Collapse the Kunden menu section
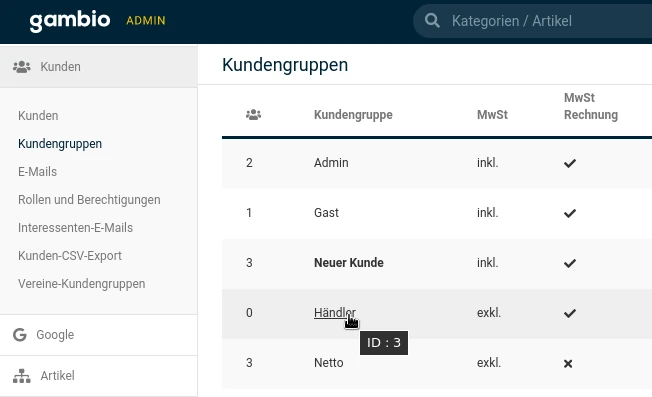The image size is (652, 397). pyautogui.click(x=99, y=67)
